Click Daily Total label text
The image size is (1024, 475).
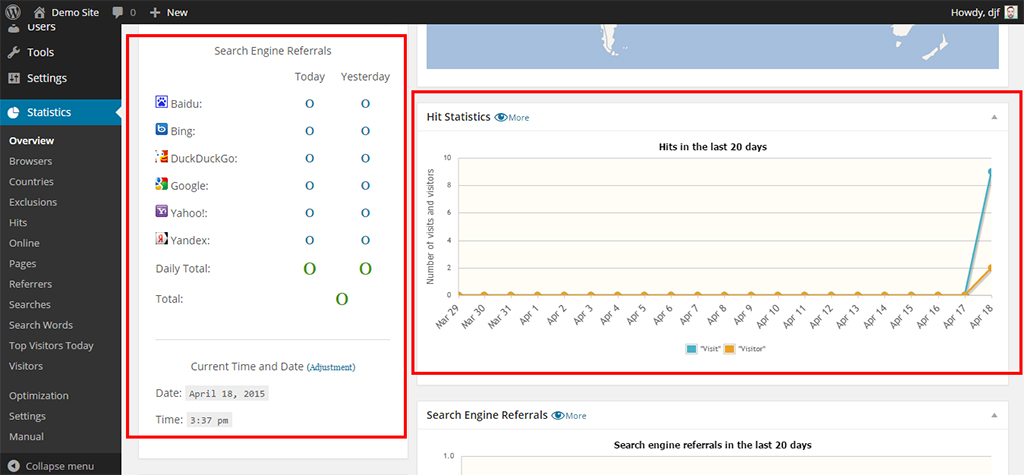click(x=183, y=268)
